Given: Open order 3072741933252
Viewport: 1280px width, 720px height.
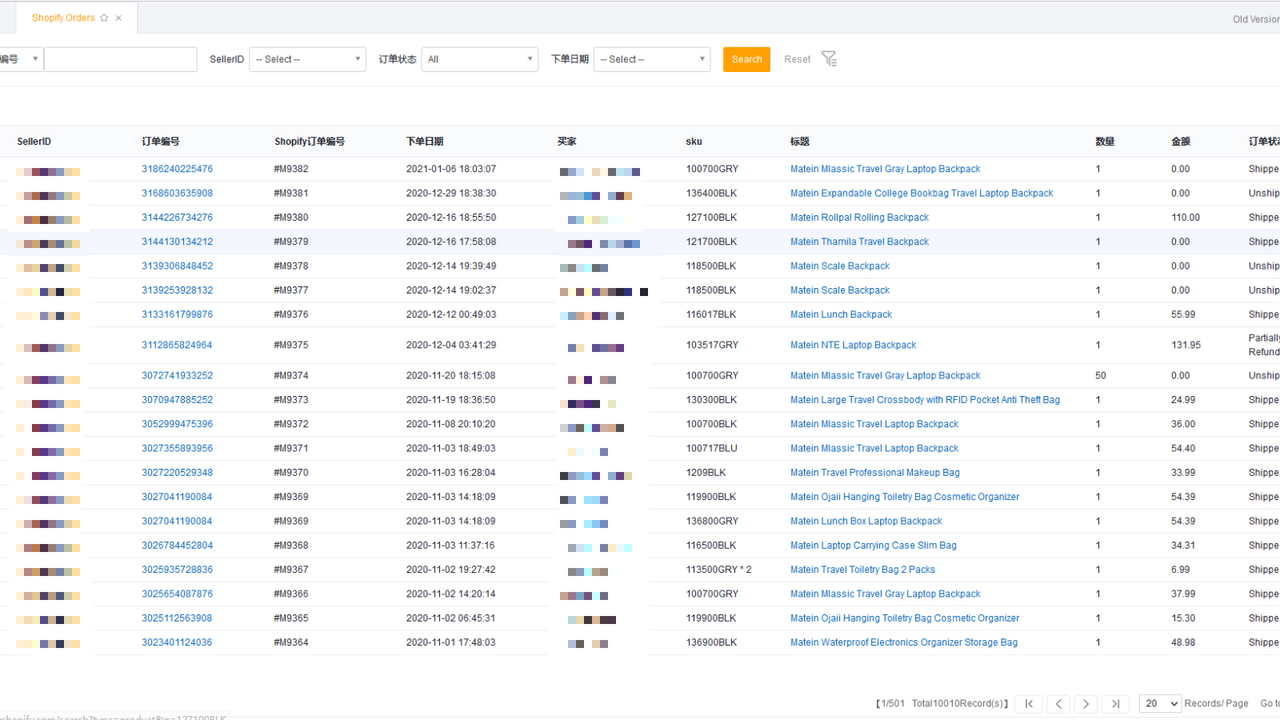Looking at the screenshot, I should coord(177,375).
